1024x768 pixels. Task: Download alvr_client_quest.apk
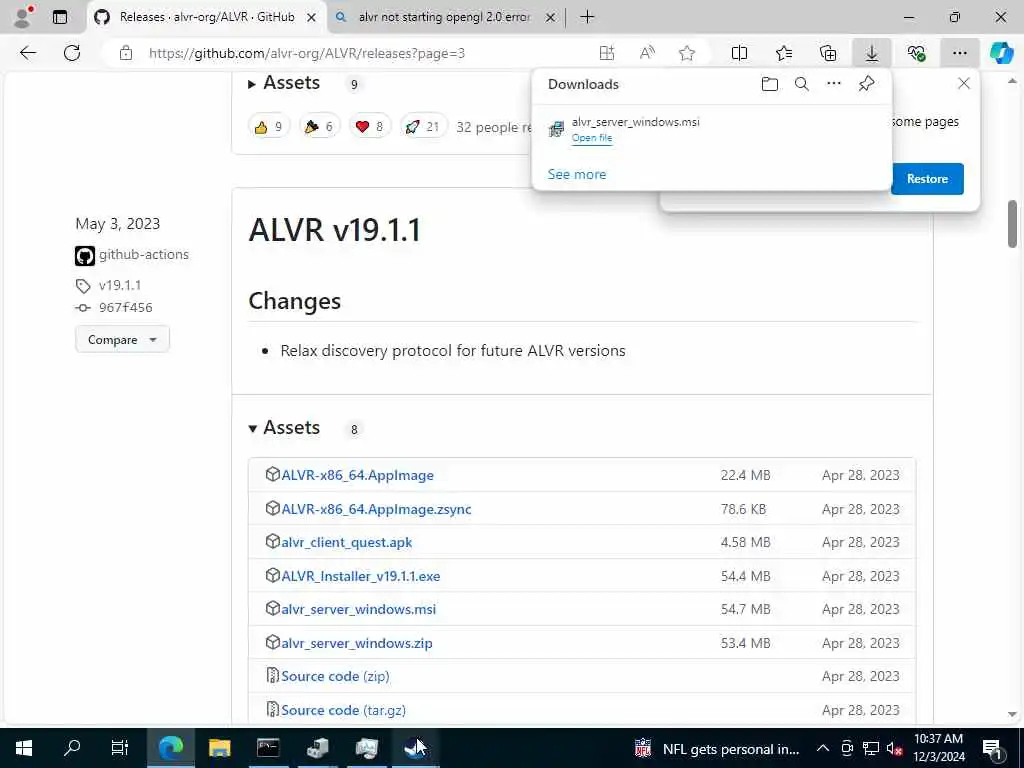click(x=347, y=543)
